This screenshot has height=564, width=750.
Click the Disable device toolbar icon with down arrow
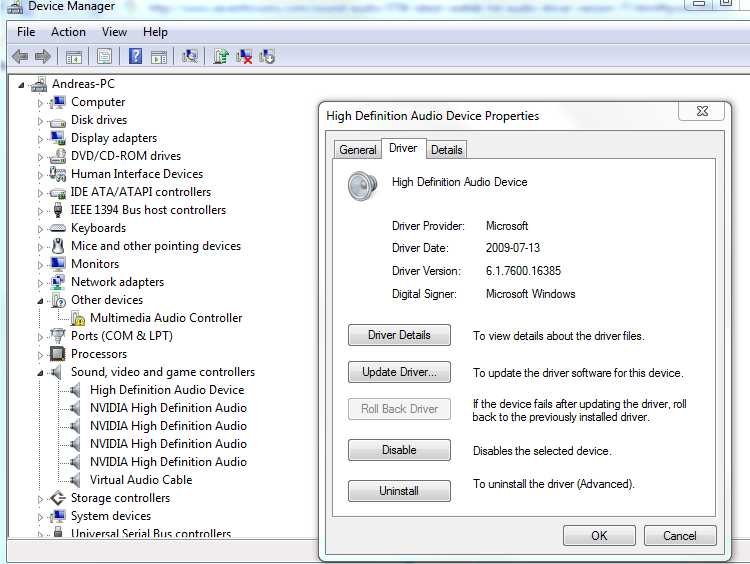[x=267, y=56]
